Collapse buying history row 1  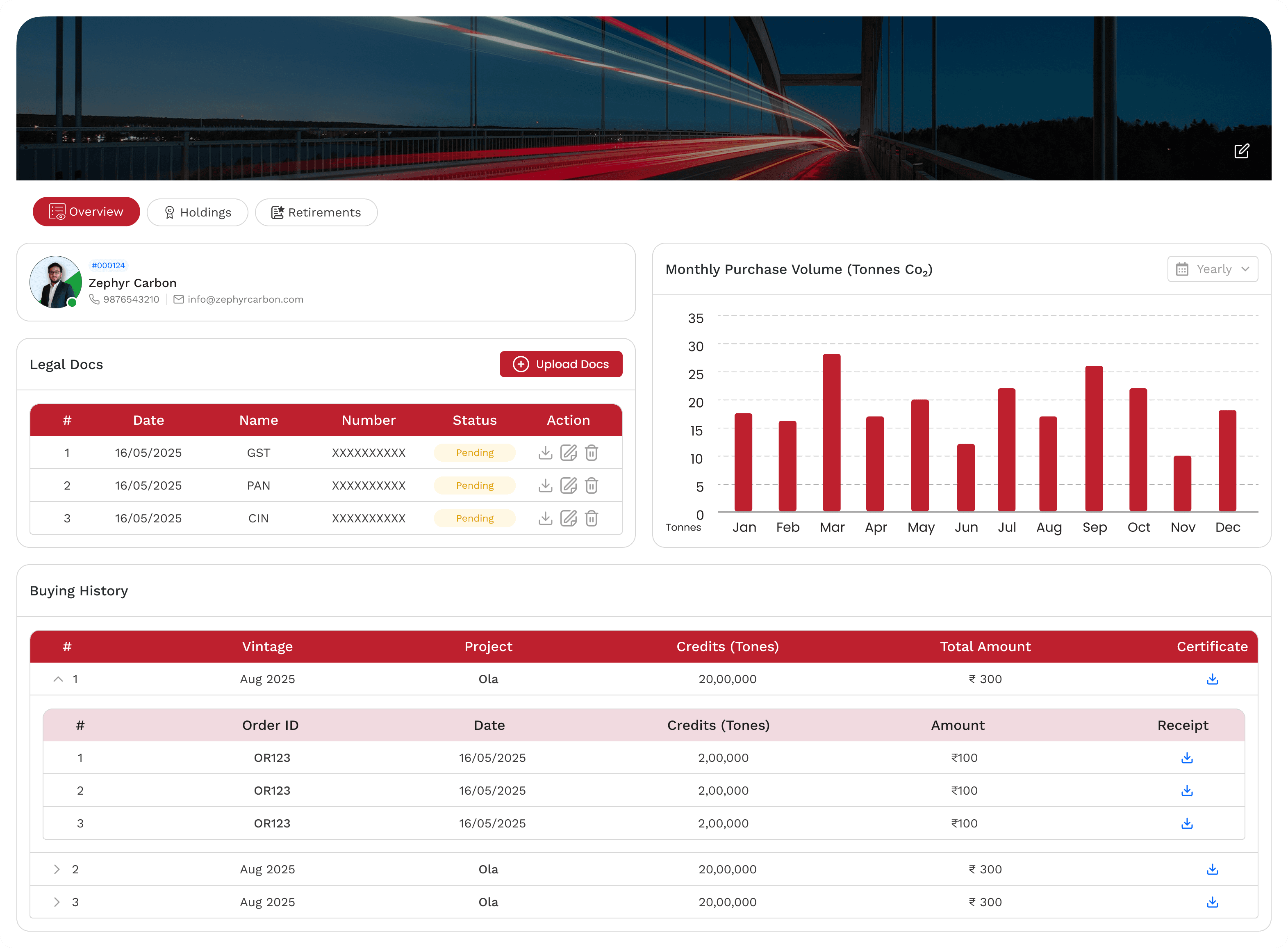[x=58, y=679]
